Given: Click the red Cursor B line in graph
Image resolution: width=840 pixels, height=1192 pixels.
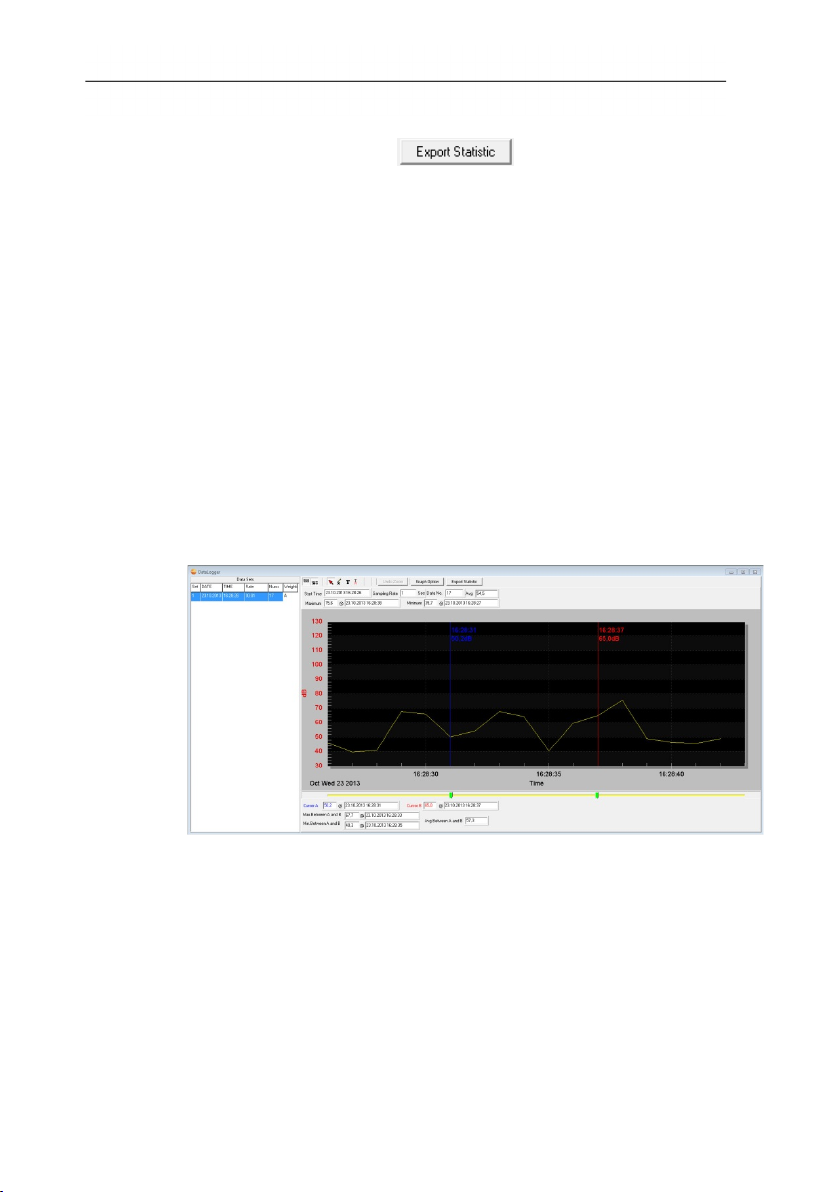Looking at the screenshot, I should point(598,696).
